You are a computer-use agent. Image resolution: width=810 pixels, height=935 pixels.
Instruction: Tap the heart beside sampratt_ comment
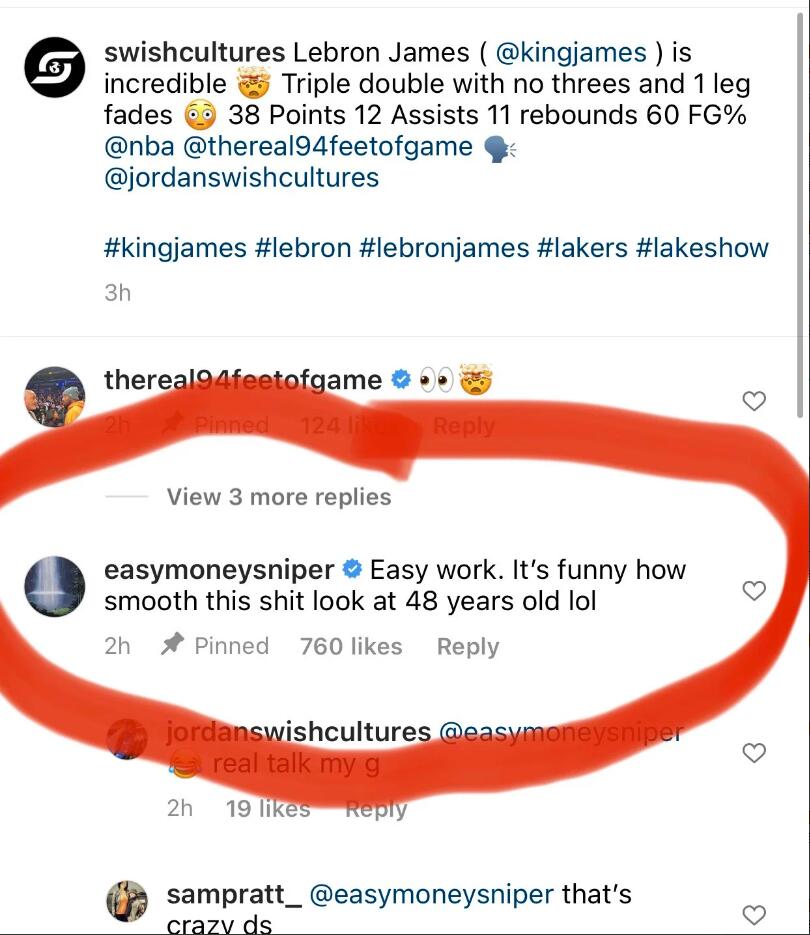pyautogui.click(x=754, y=915)
